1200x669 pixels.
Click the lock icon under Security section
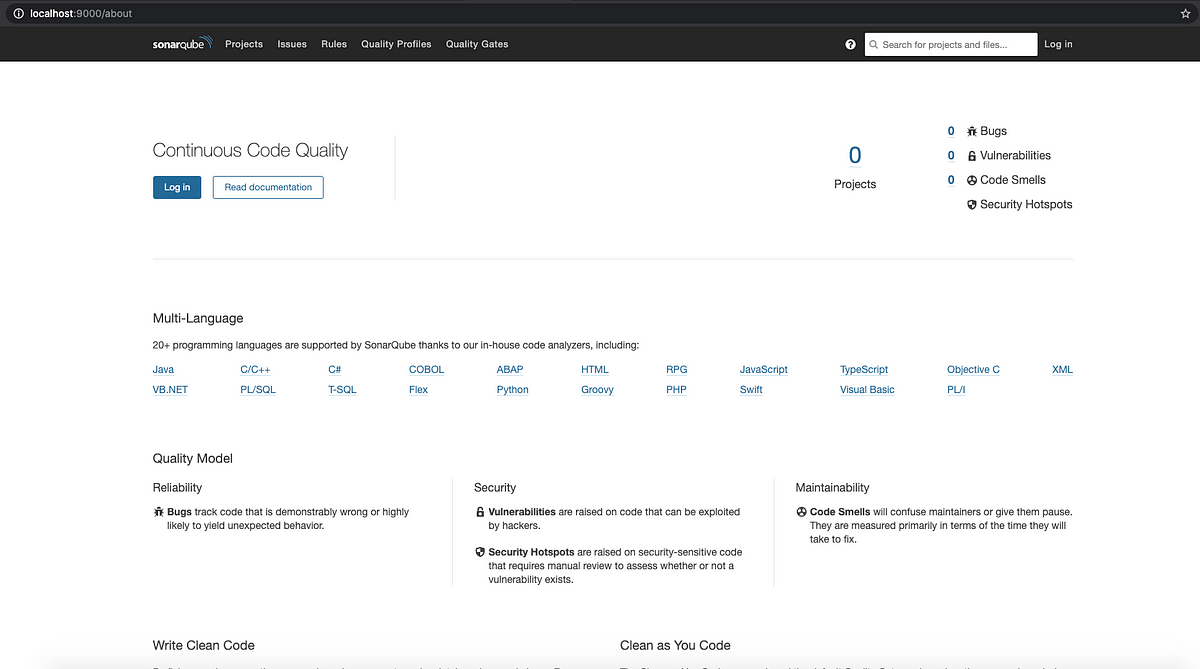coord(480,512)
